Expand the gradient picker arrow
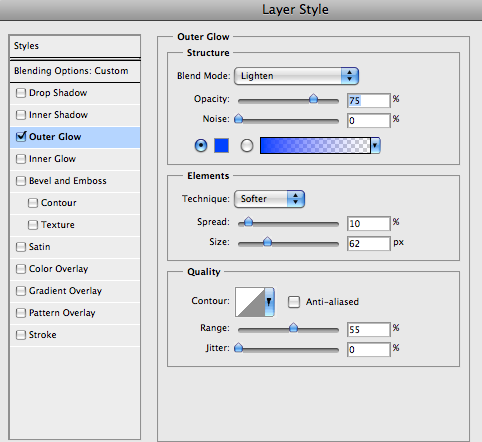This screenshot has width=482, height=442. click(x=375, y=146)
